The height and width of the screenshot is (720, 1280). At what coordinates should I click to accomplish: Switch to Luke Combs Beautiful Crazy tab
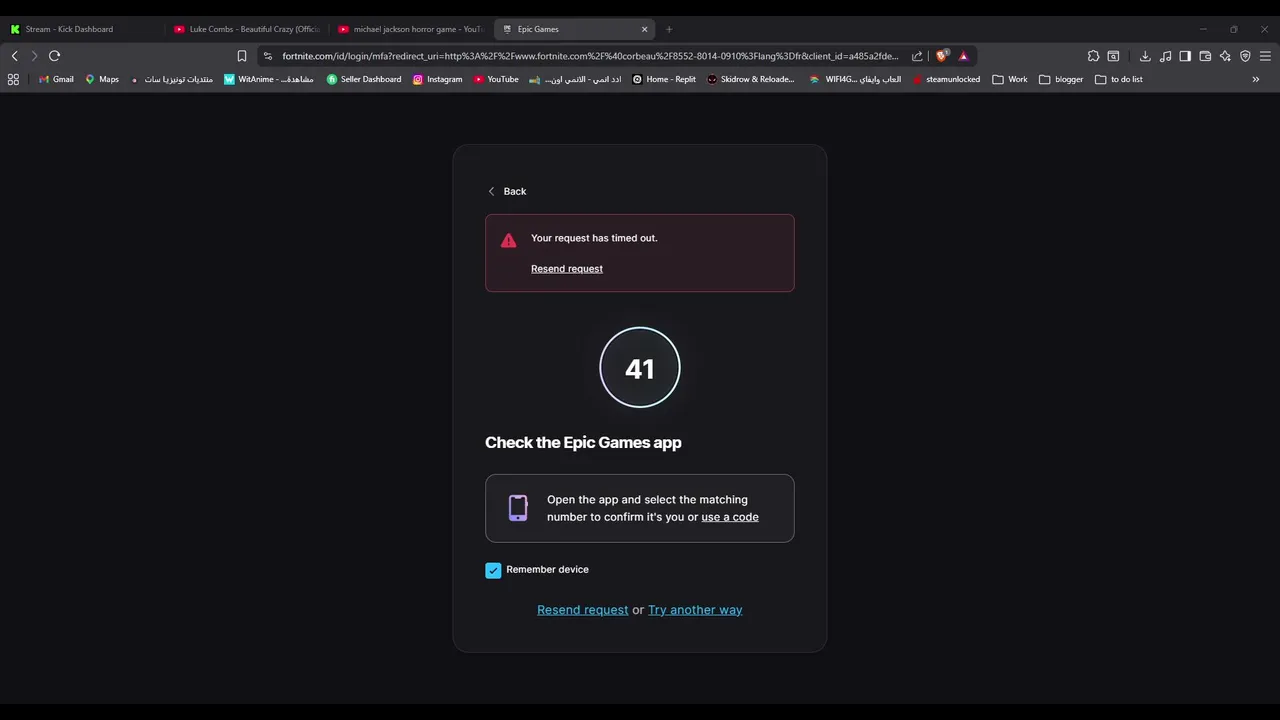[247, 29]
